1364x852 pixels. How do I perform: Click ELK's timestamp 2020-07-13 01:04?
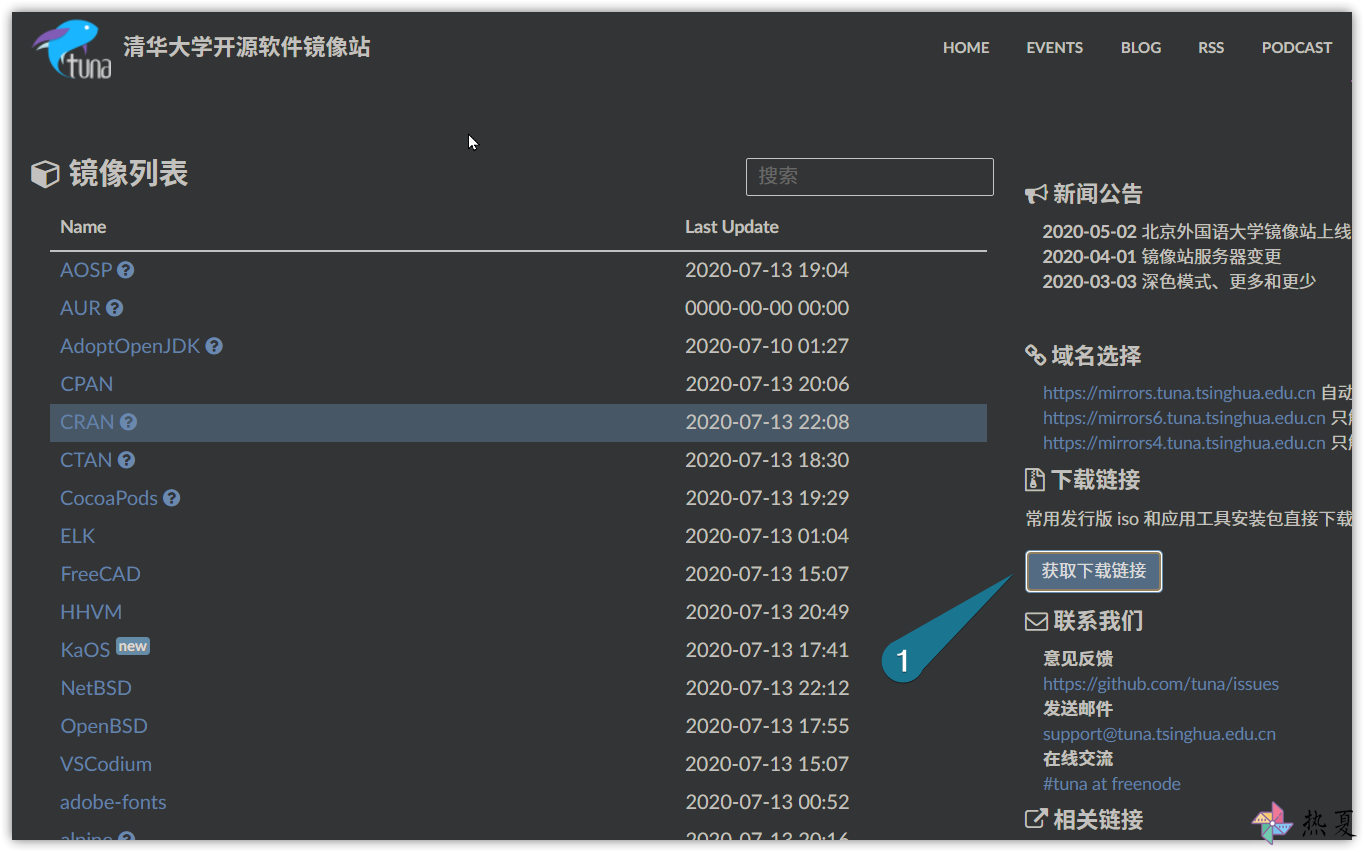click(767, 536)
